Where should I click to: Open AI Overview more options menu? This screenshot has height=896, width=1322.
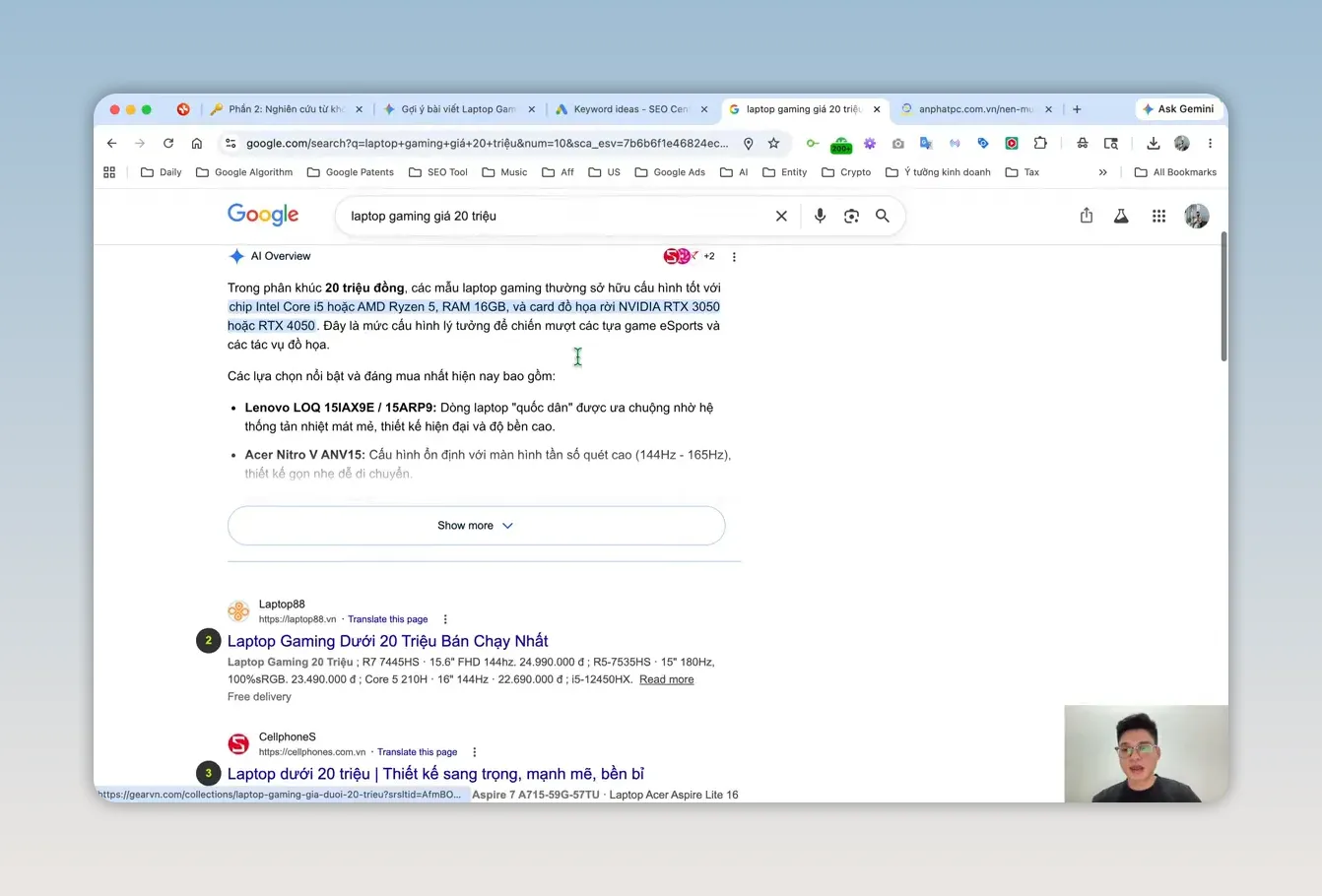coord(734,257)
